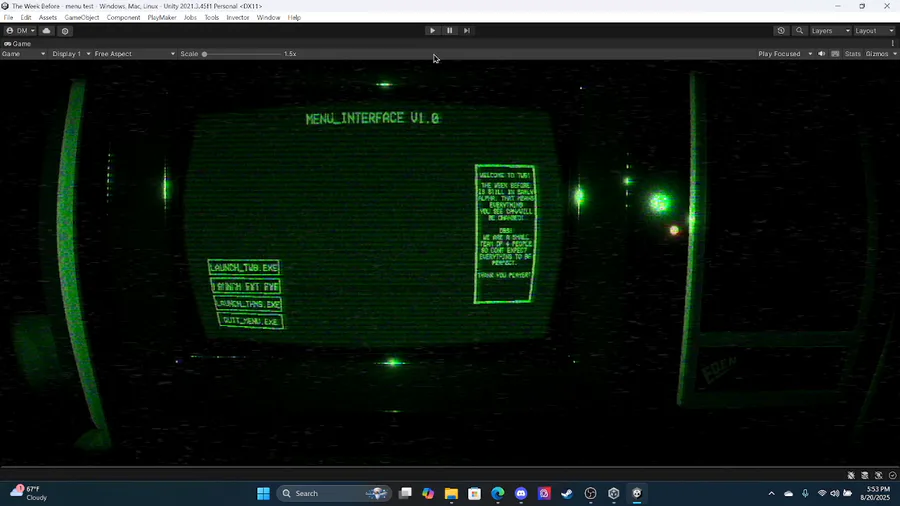Open the GameObject menu
The width and height of the screenshot is (900, 506).
82,18
